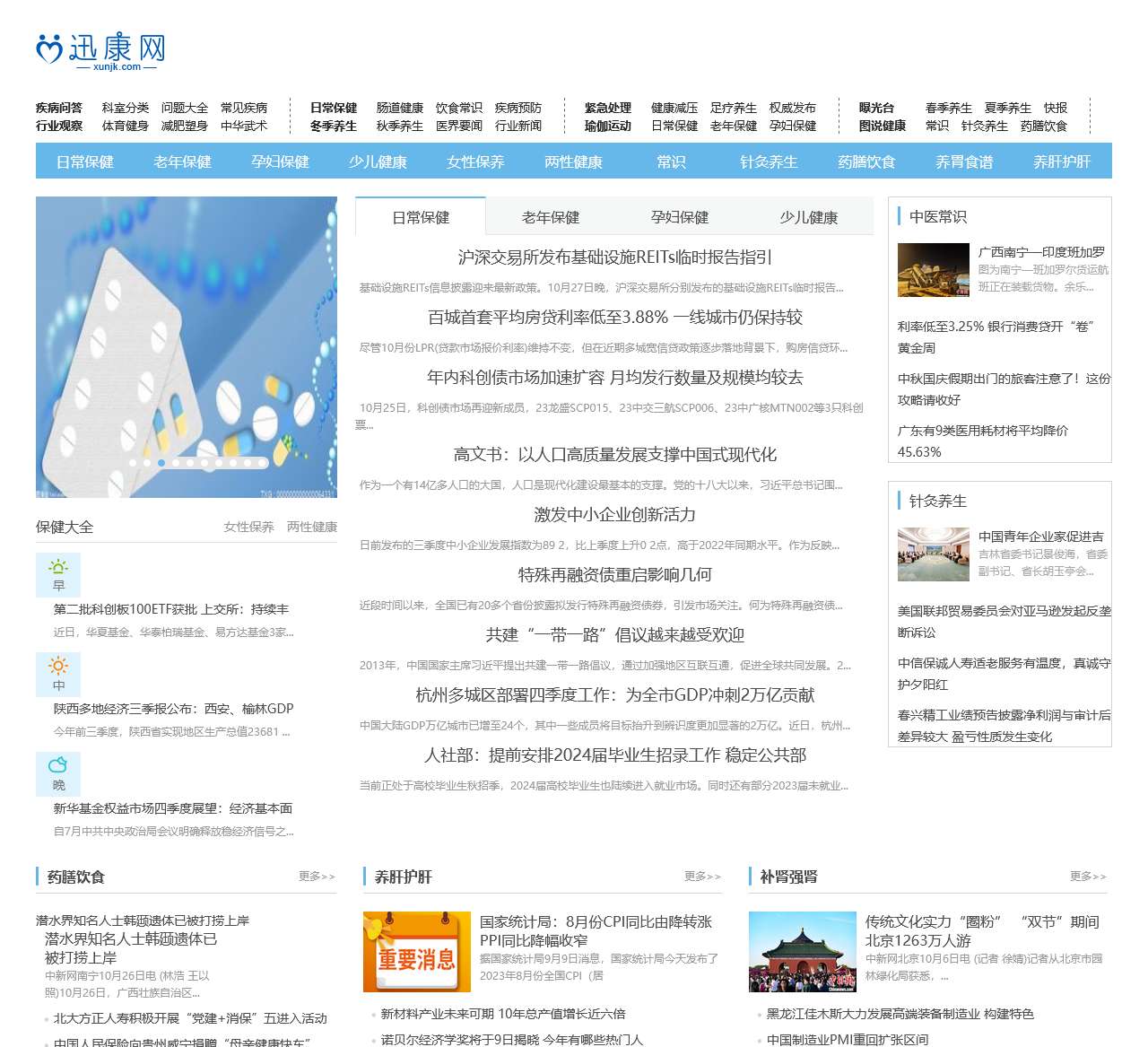Click the 激发中小企业创新活力 headline
The width and height of the screenshot is (1148, 1047).
click(614, 515)
